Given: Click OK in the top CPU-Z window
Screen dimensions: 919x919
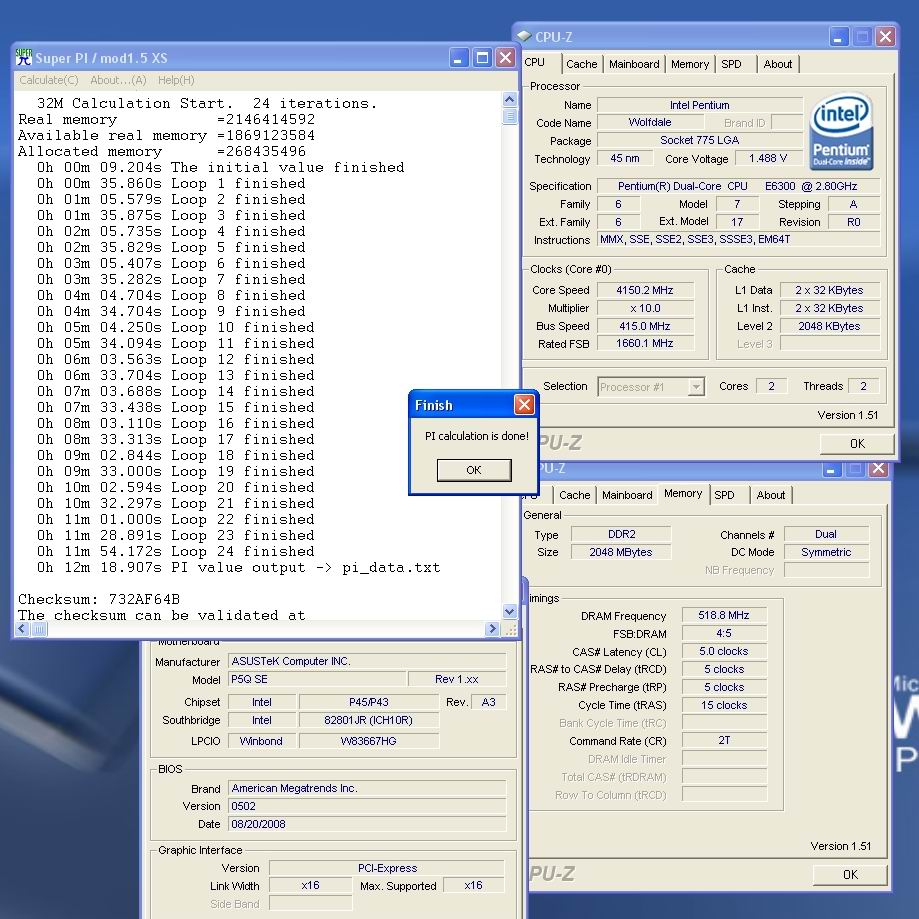Looking at the screenshot, I should click(x=857, y=444).
